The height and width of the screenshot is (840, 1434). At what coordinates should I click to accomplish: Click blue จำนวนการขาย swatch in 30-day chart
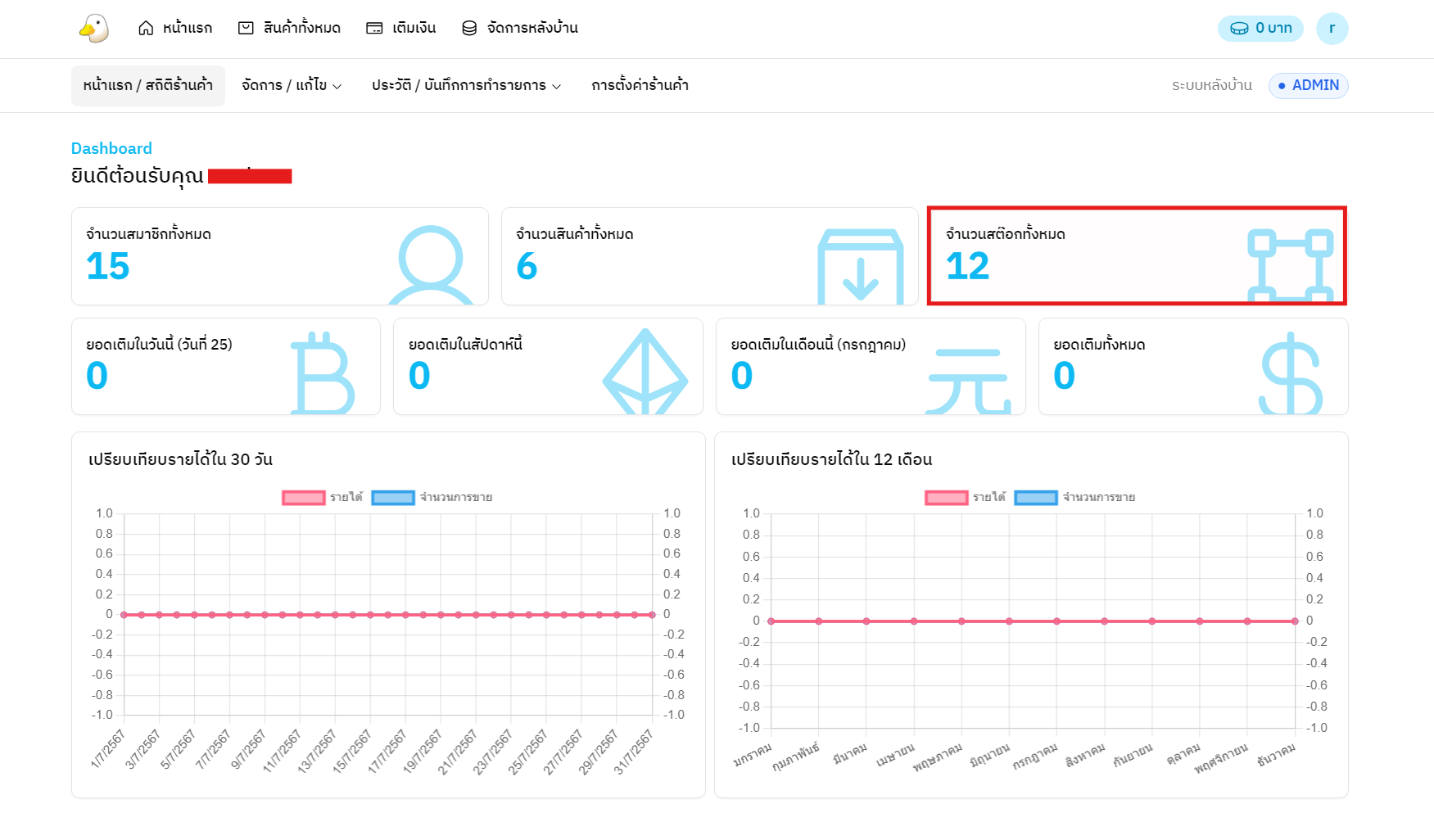coord(393,497)
